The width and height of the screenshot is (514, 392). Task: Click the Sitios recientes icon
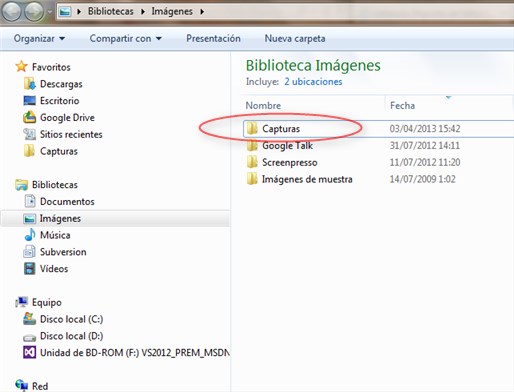(29, 134)
